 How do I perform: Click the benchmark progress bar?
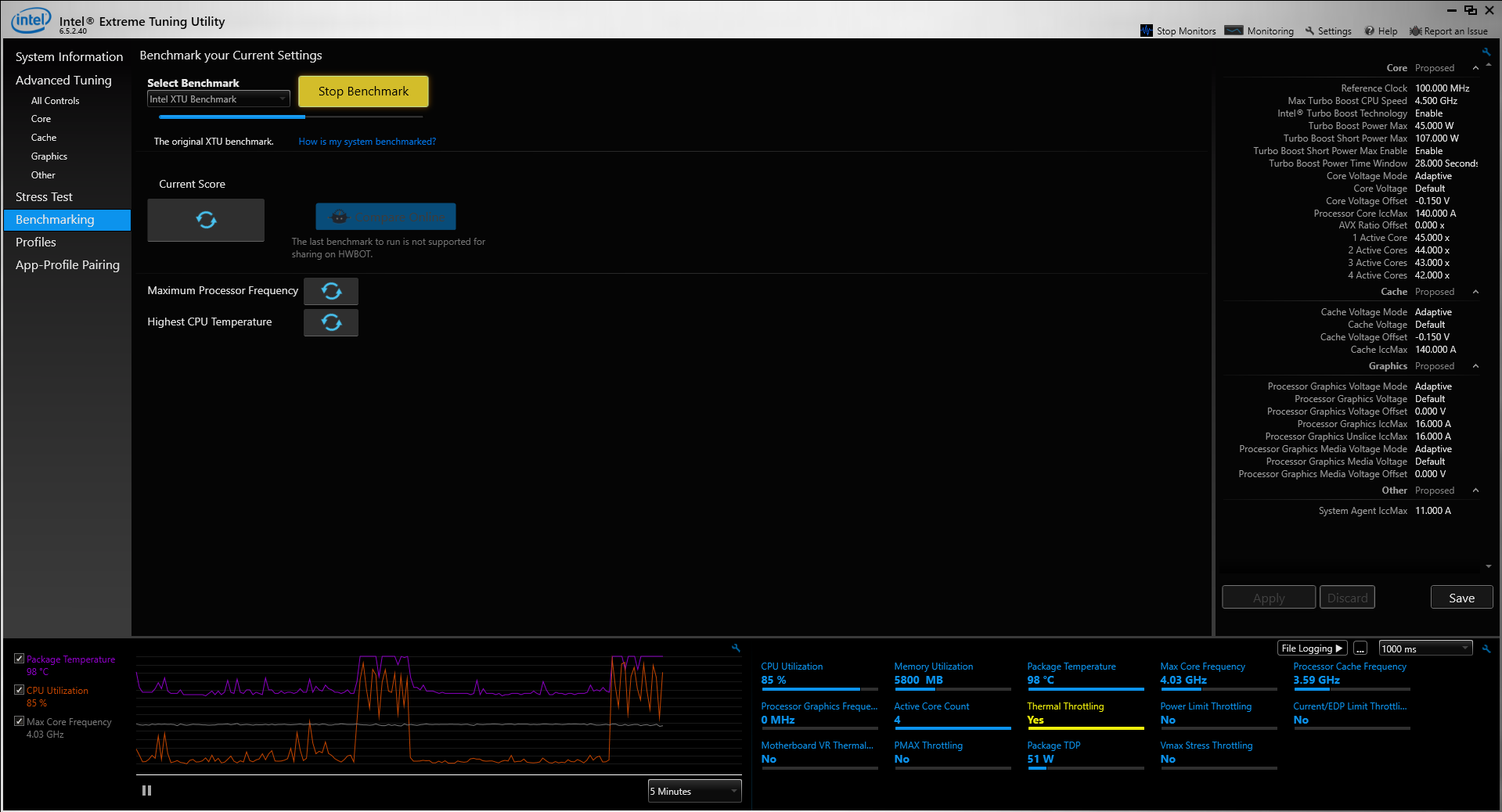[x=291, y=117]
